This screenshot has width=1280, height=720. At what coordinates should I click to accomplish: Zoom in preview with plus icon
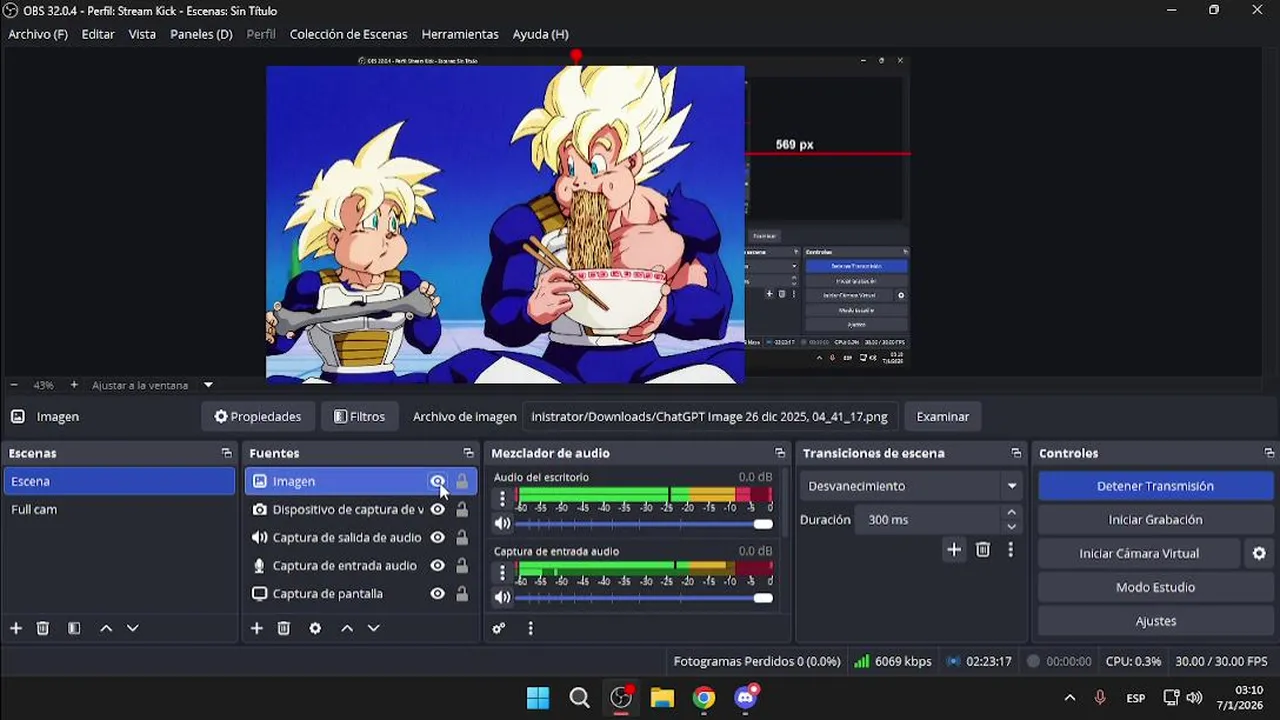[x=74, y=385]
